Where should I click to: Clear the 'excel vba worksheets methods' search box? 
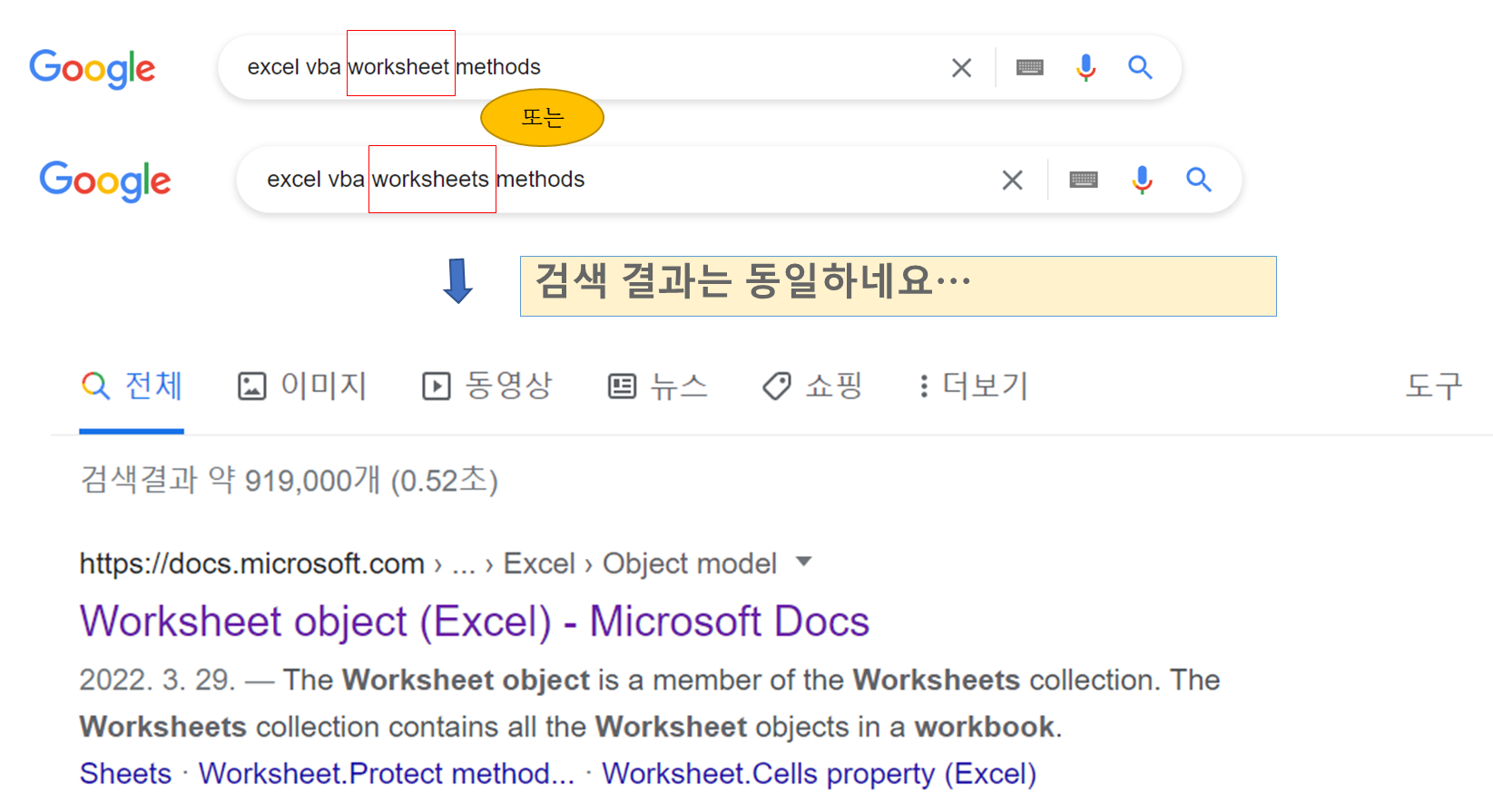pos(1012,181)
